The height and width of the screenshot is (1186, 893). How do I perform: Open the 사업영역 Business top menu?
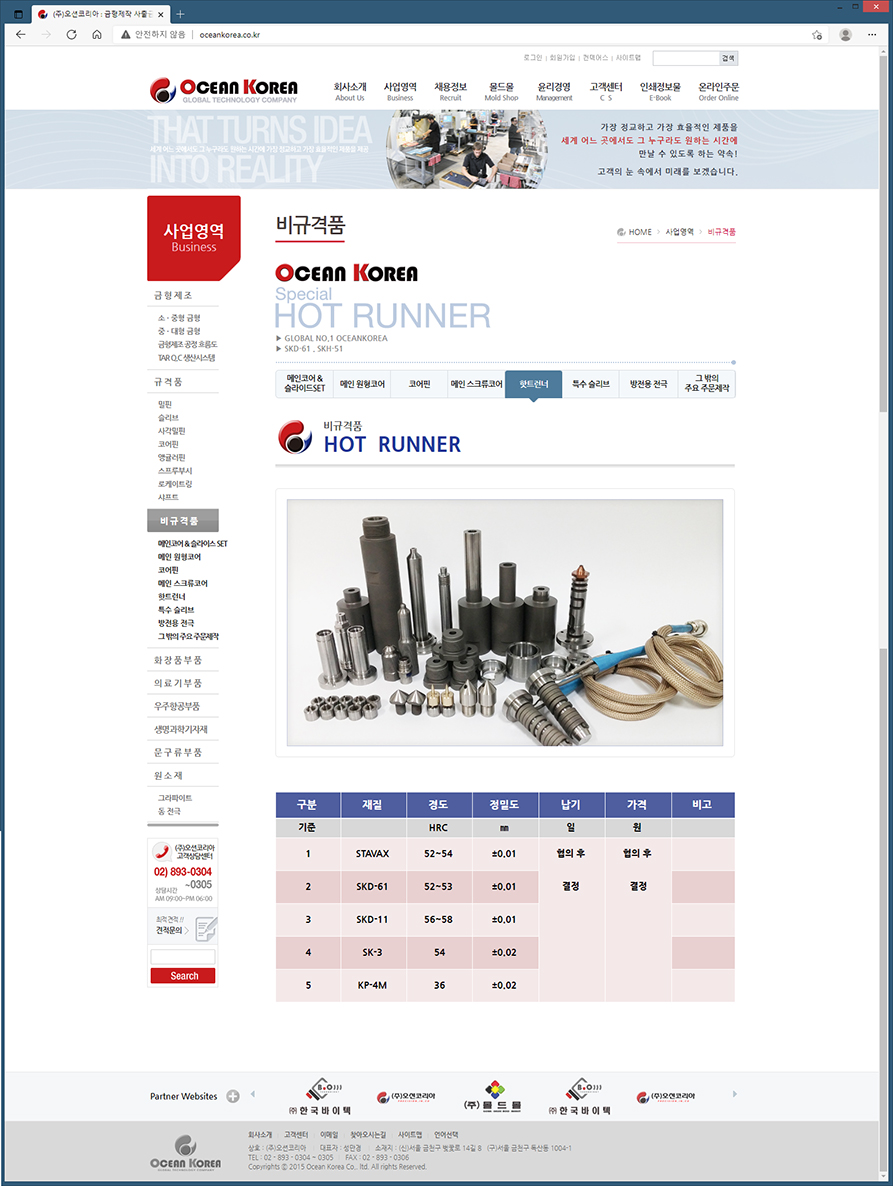pyautogui.click(x=400, y=91)
